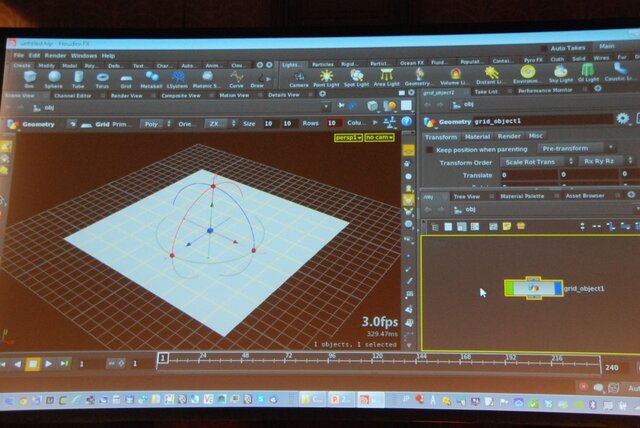Open the Edit menu
This screenshot has height=428, width=640.
[x=34, y=55]
